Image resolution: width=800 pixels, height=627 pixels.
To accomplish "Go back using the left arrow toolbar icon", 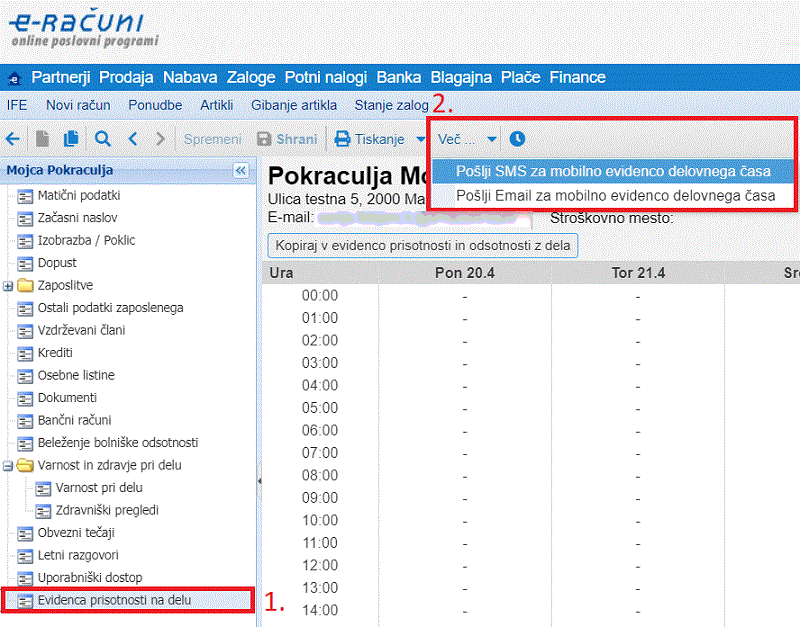I will point(13,139).
